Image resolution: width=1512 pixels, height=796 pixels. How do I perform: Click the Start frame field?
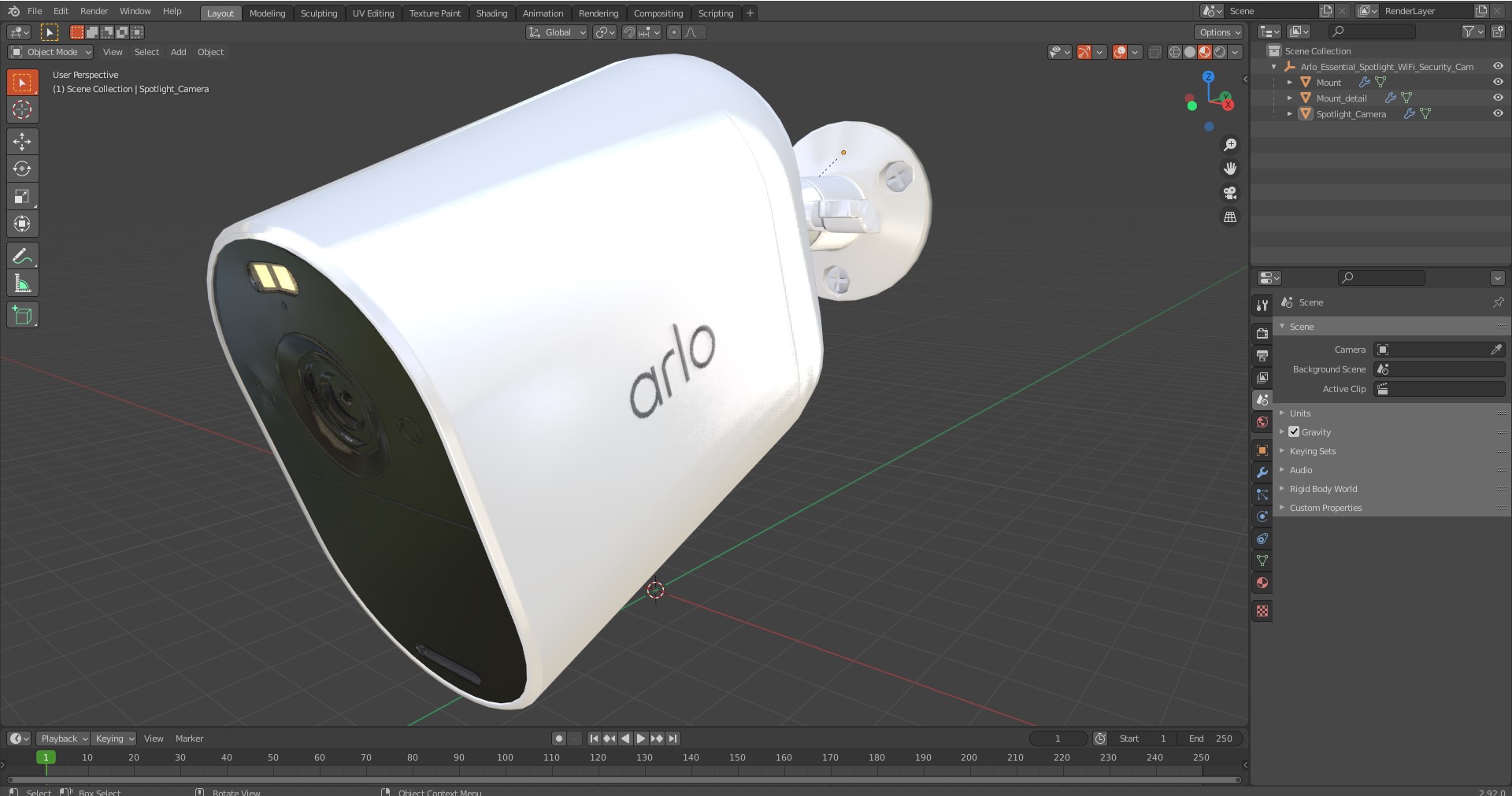pos(1144,739)
